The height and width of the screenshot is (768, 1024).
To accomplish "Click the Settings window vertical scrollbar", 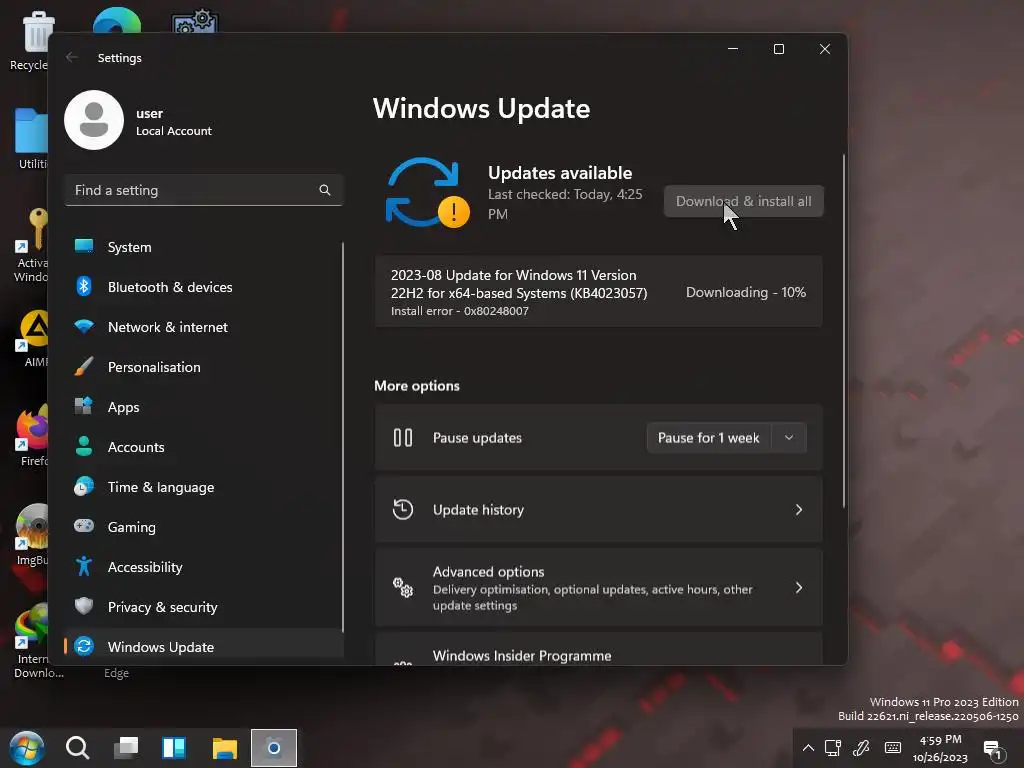I will [844, 330].
